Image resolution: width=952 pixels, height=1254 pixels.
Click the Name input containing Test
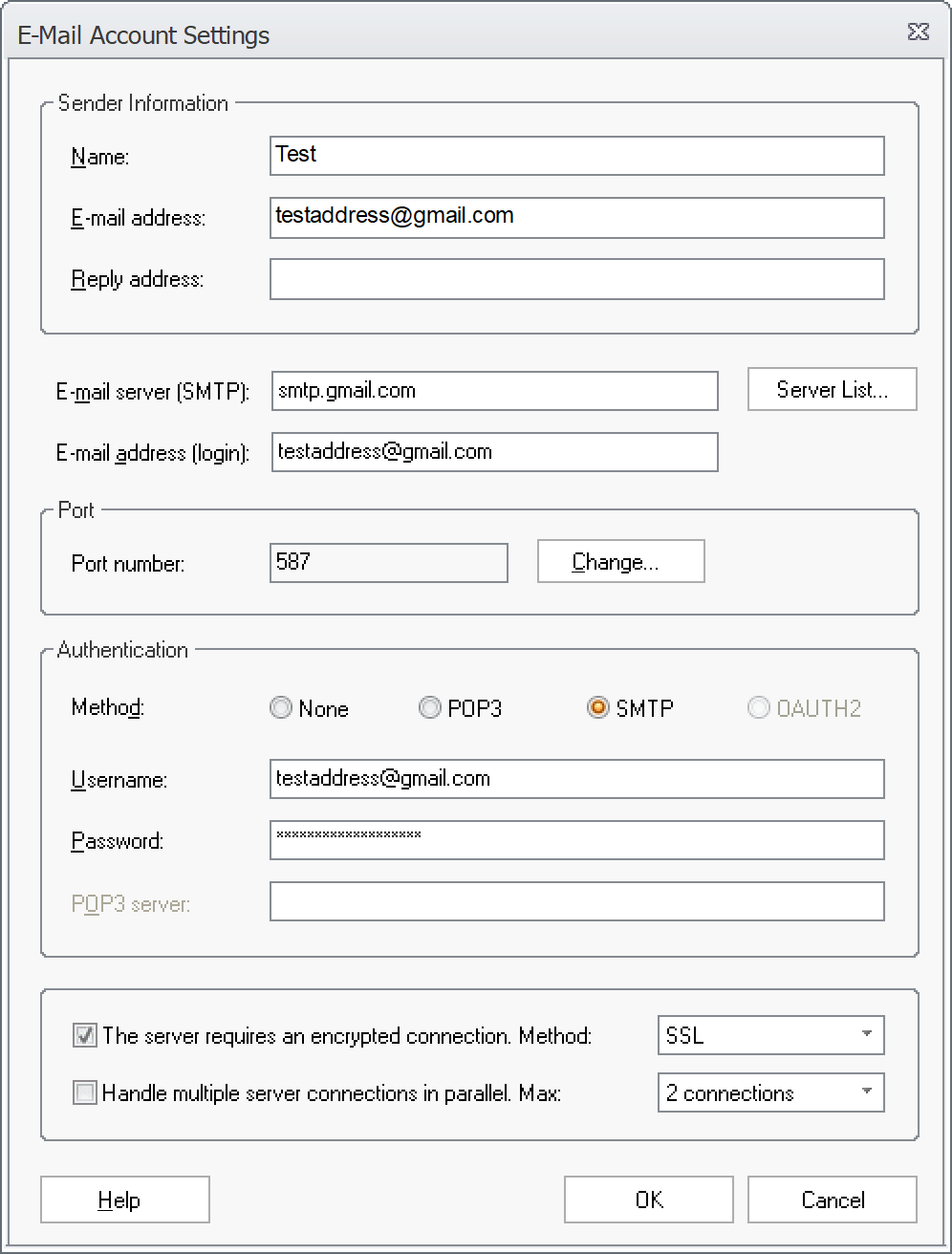click(575, 156)
